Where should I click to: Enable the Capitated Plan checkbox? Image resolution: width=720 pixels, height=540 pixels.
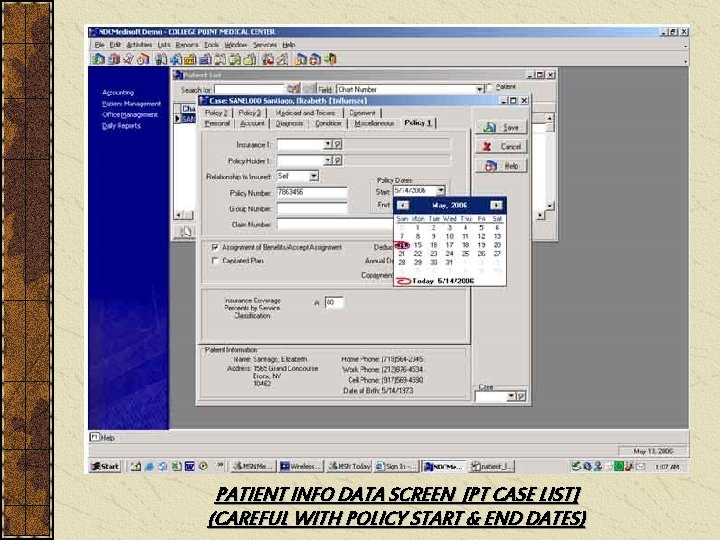pos(214,261)
